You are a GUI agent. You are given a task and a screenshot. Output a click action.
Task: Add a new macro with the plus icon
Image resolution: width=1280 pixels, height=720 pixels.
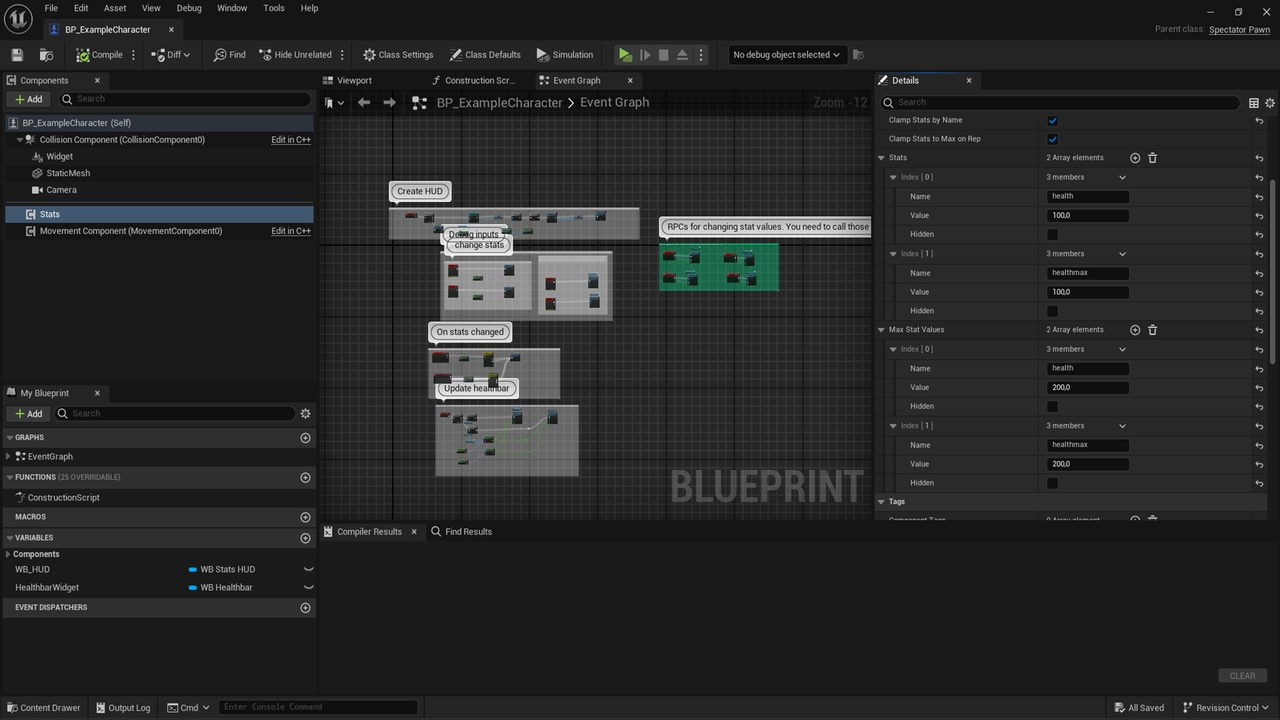306,518
